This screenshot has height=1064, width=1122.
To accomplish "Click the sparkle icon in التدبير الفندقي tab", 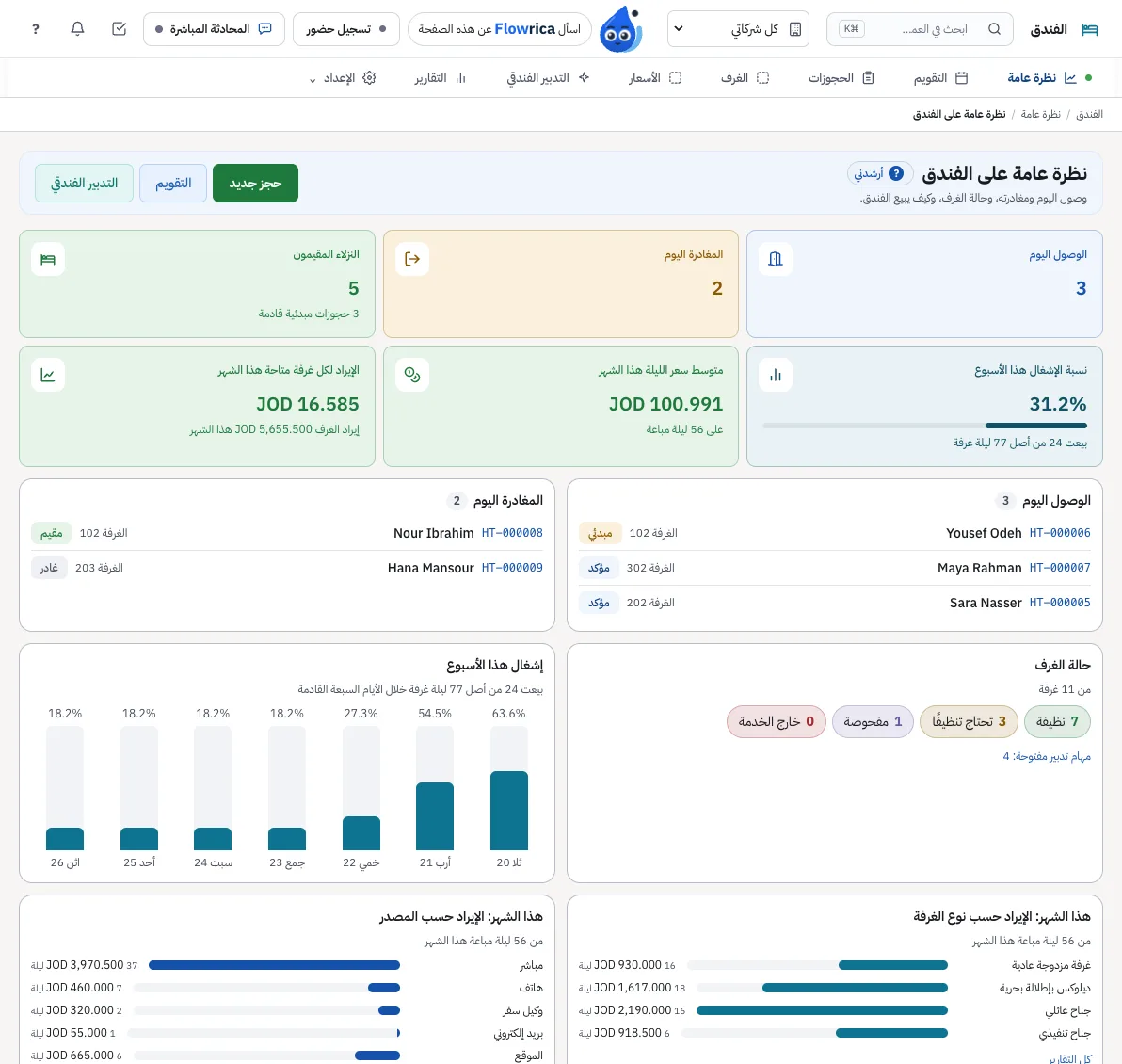I will click(x=584, y=77).
